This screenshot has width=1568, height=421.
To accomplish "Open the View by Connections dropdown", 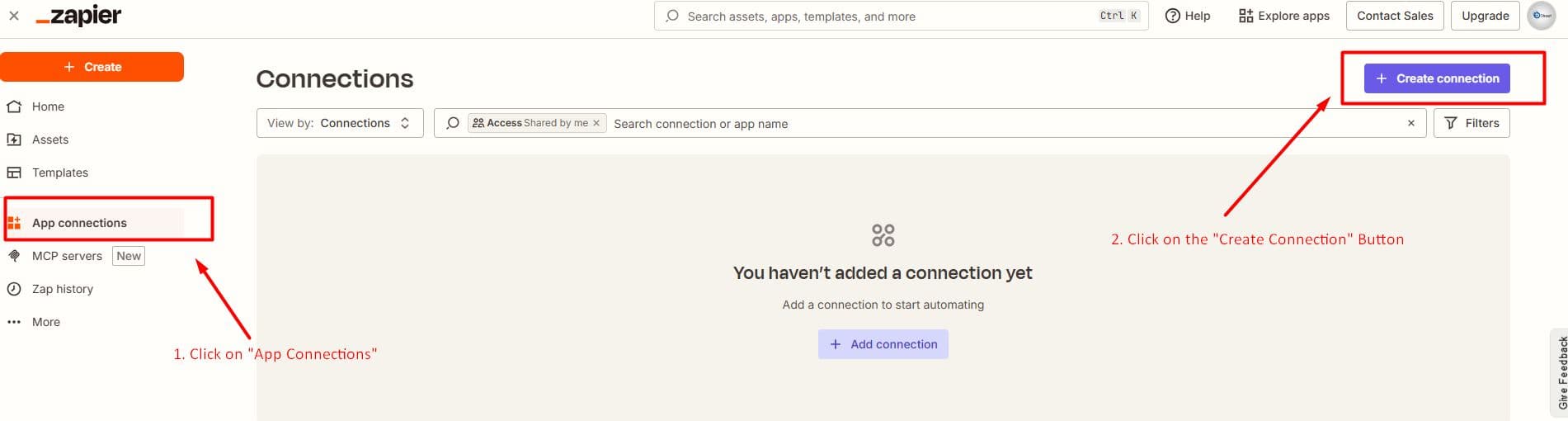I will (x=340, y=123).
